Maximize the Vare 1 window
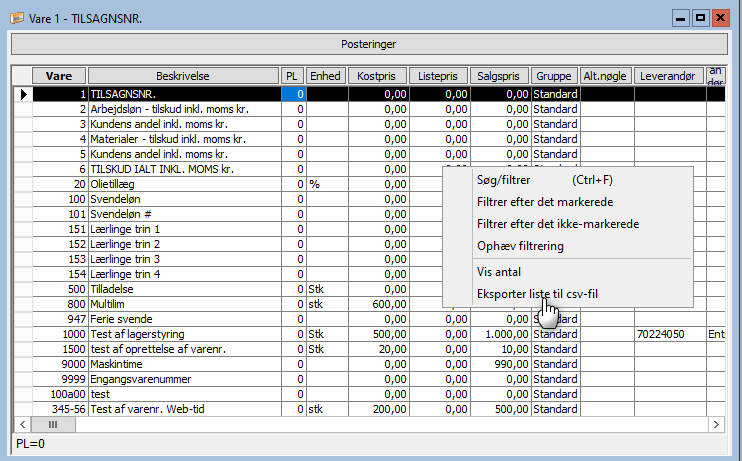Viewport: 742px width, 461px height. [700, 18]
